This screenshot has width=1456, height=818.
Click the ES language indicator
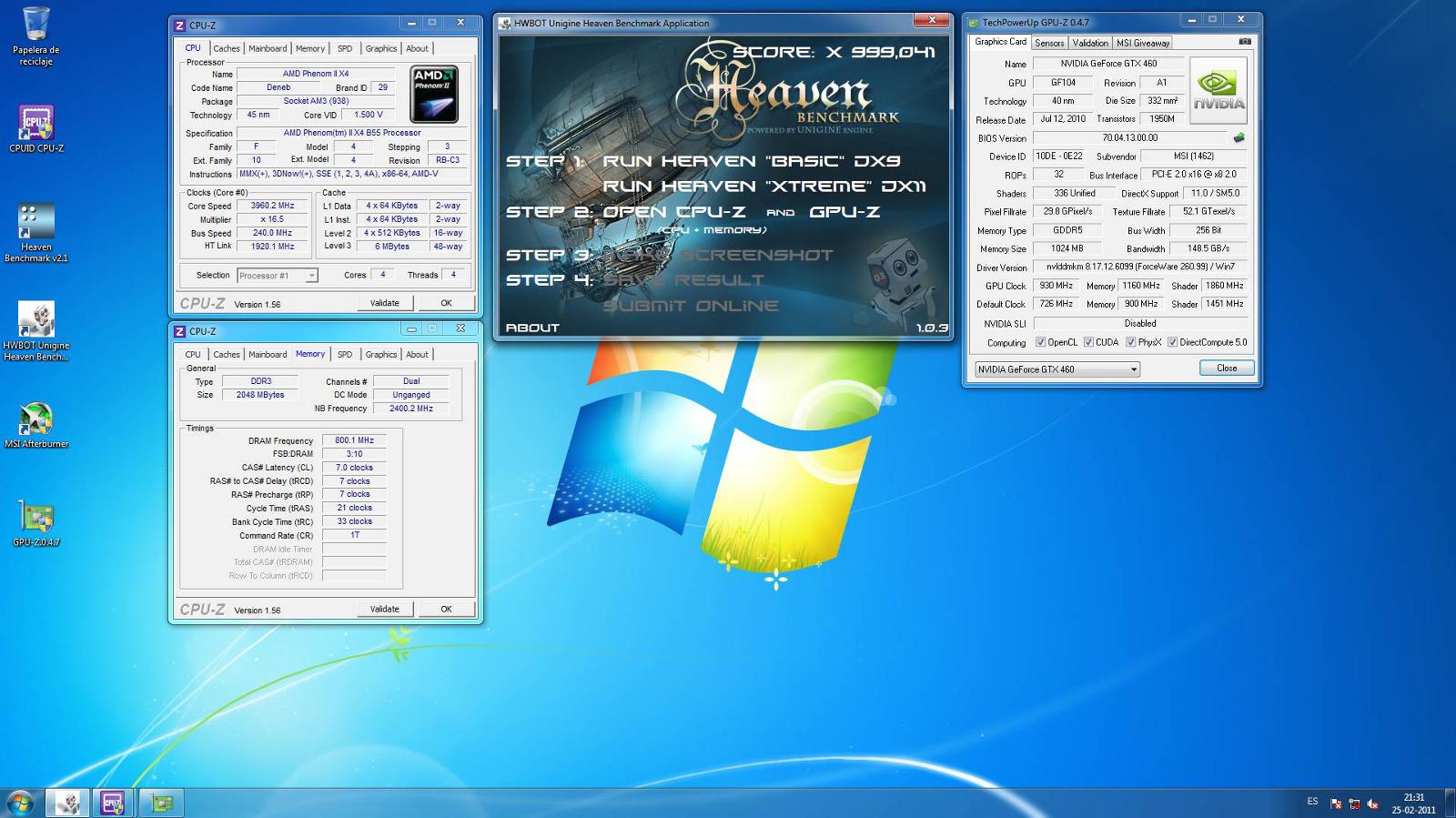pyautogui.click(x=1312, y=802)
